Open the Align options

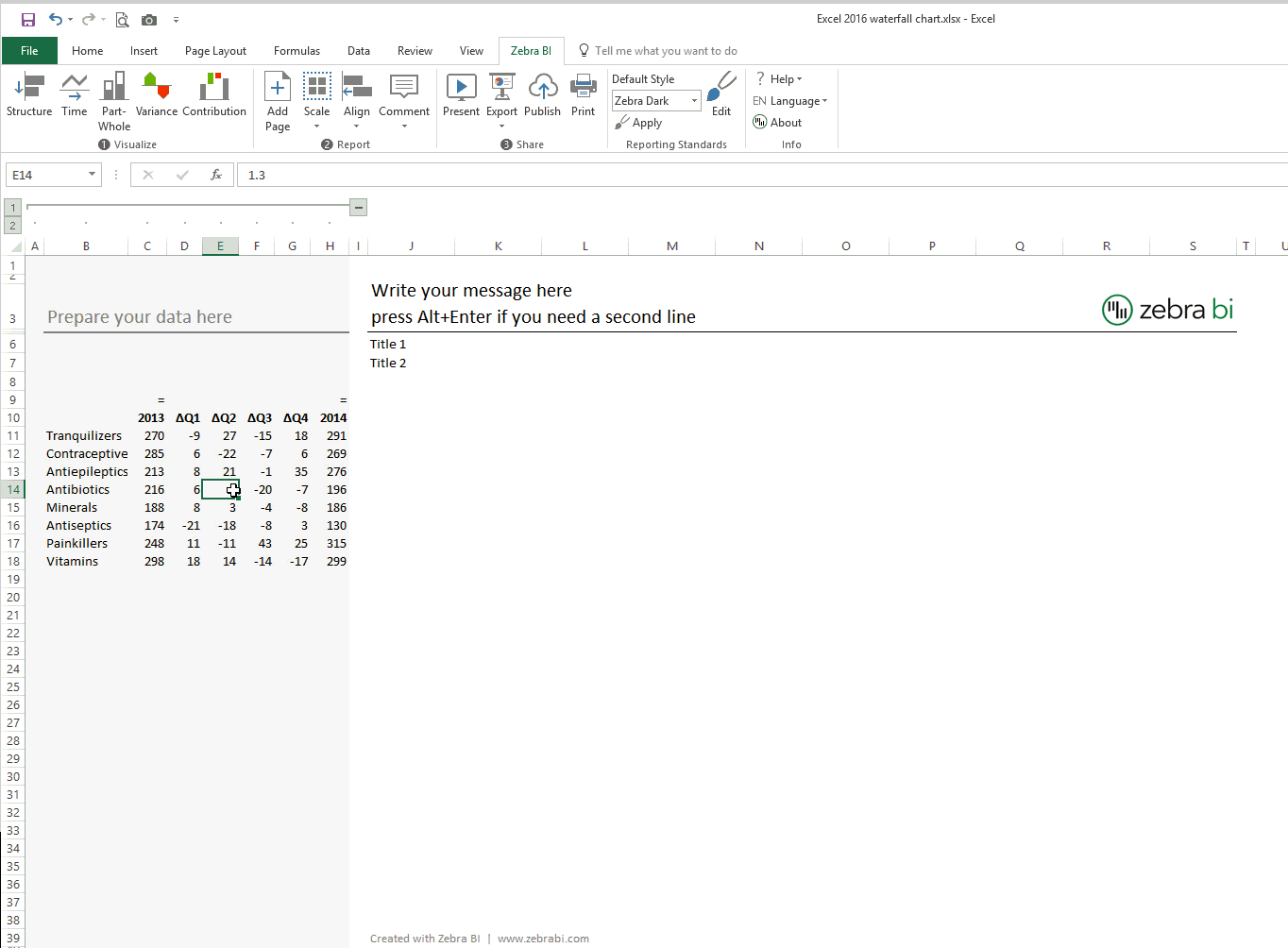coord(357,102)
